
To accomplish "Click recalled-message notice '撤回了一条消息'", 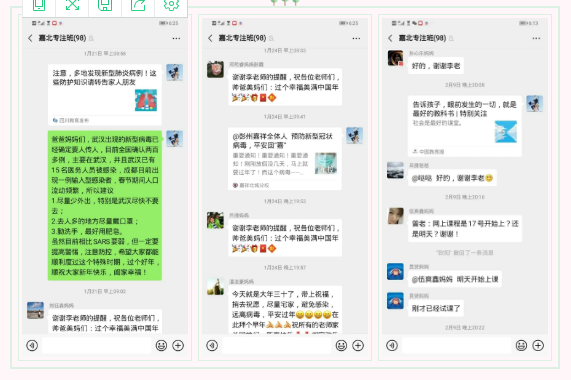I will tap(465, 253).
